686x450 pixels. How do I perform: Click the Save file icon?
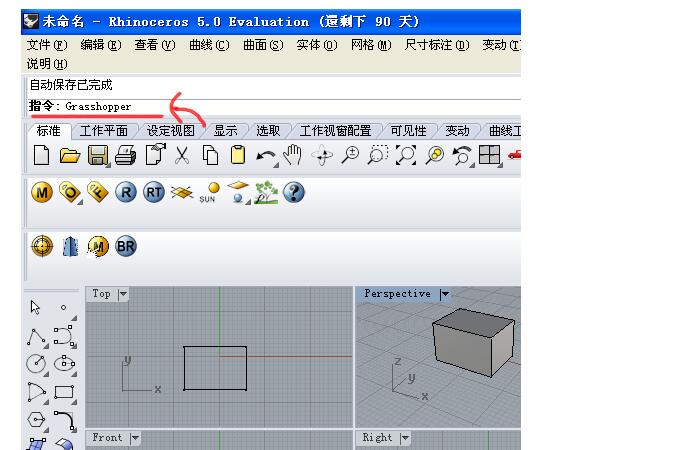tap(97, 155)
